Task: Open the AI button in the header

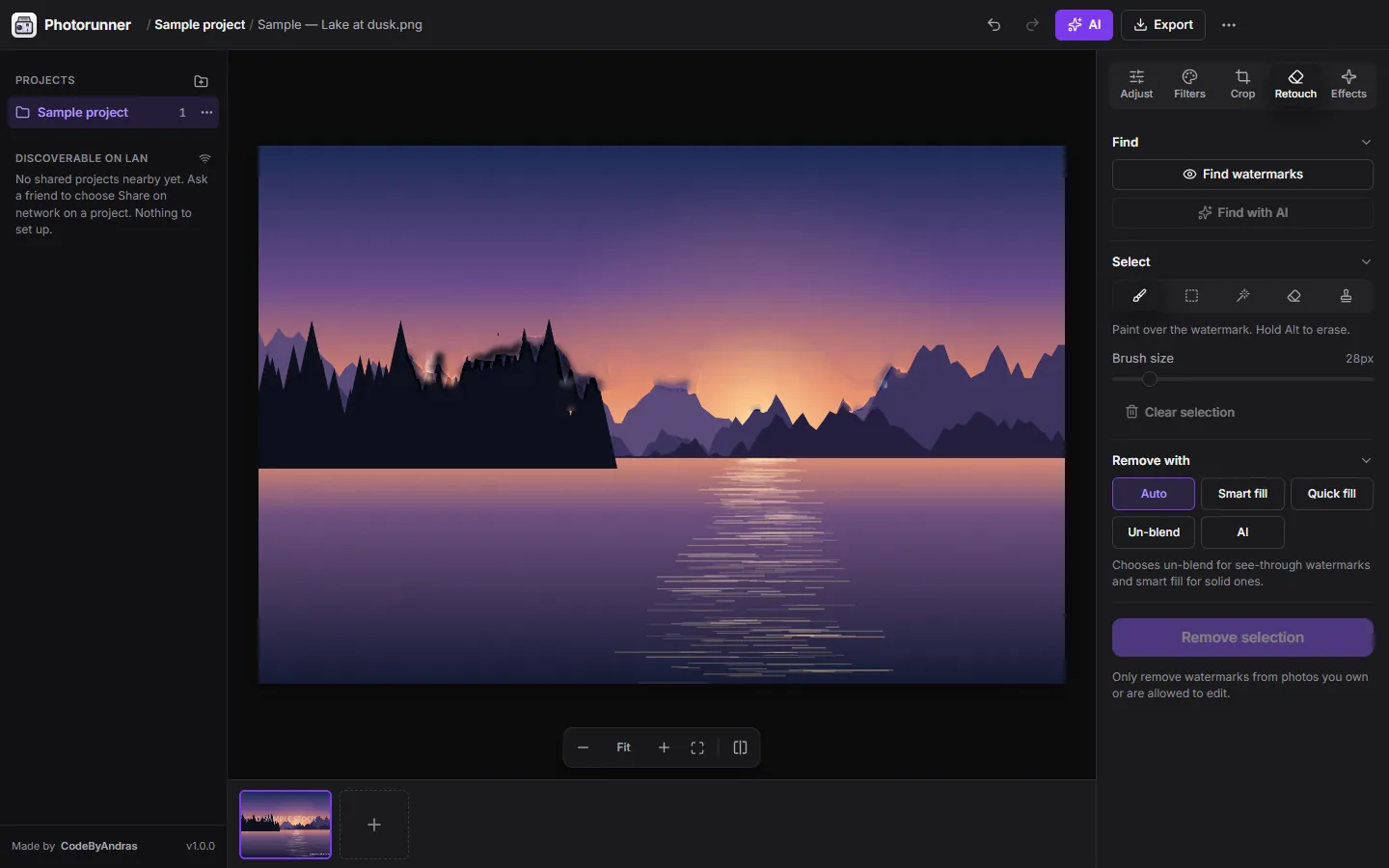Action: (x=1084, y=25)
